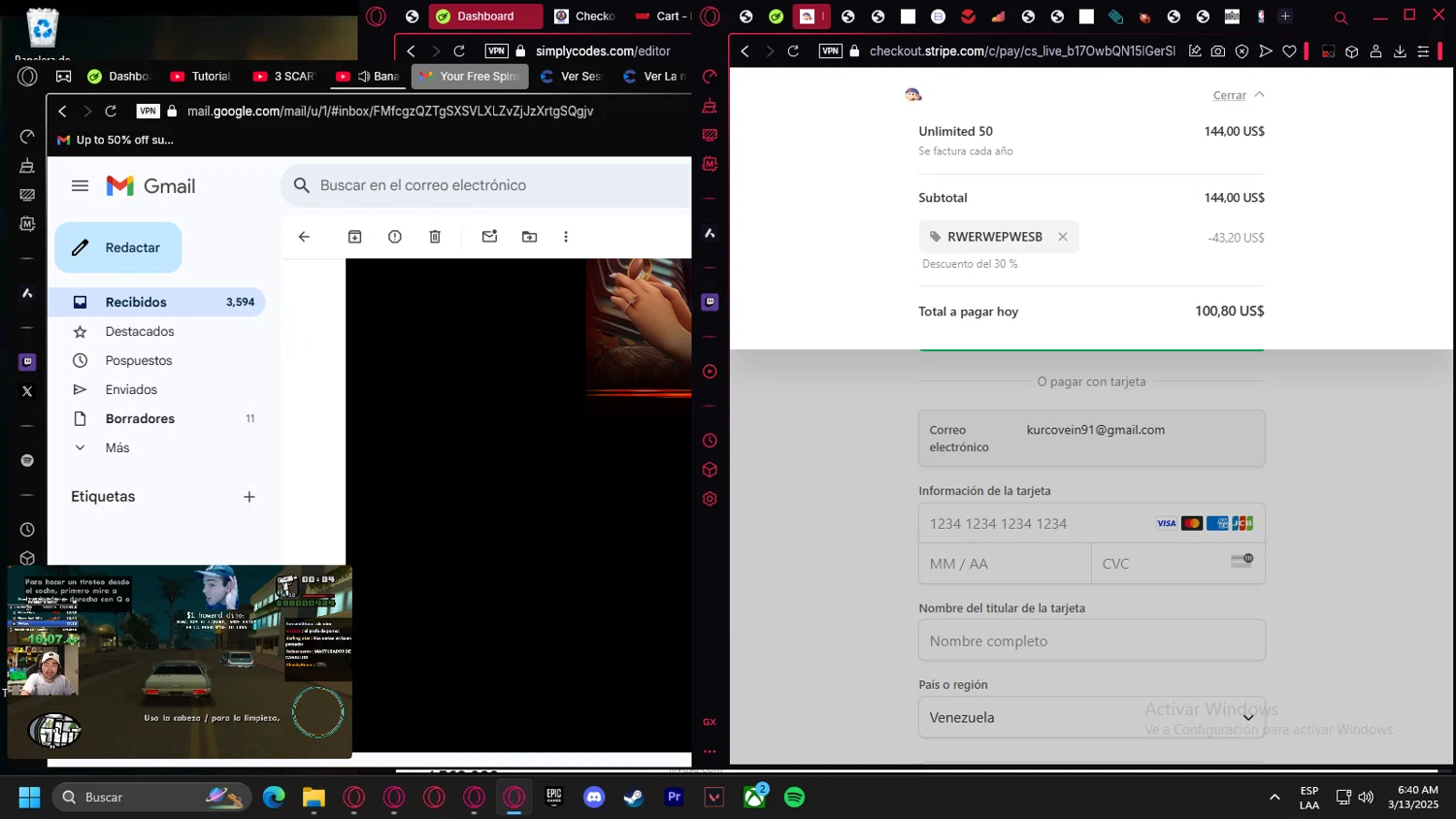Open Discord from the taskbar
1456x819 pixels.
594,798
